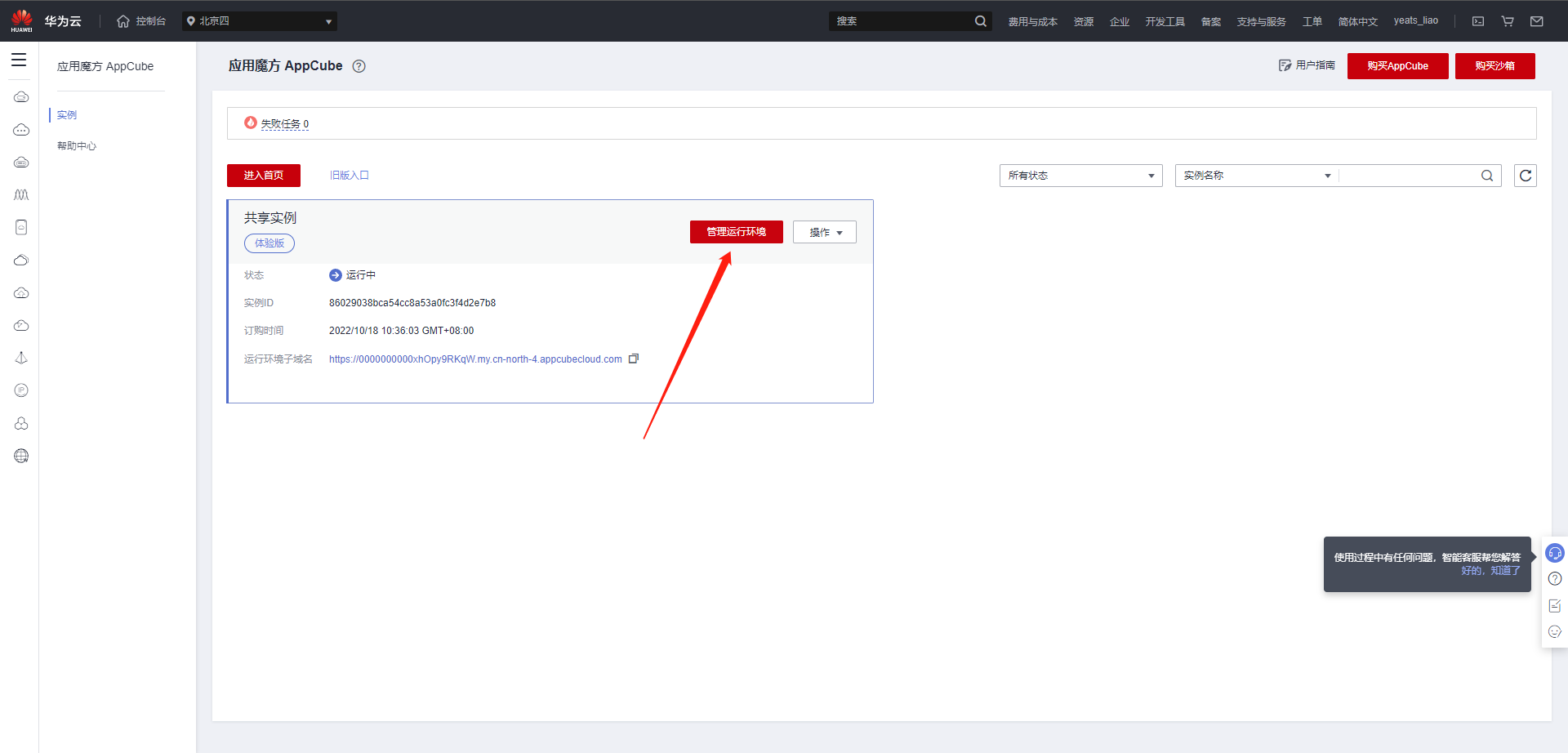The width and height of the screenshot is (1568, 753).
Task: Click the 运行中 status text
Action: (x=361, y=275)
